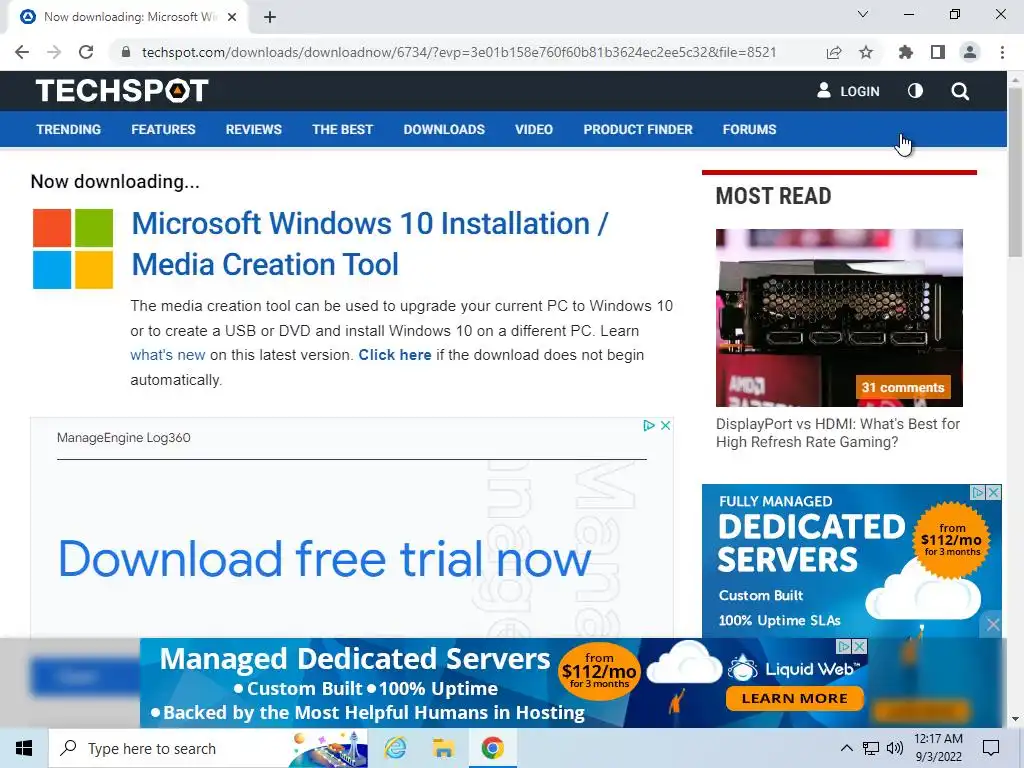Open a new browser tab
1024x768 pixels.
click(270, 17)
